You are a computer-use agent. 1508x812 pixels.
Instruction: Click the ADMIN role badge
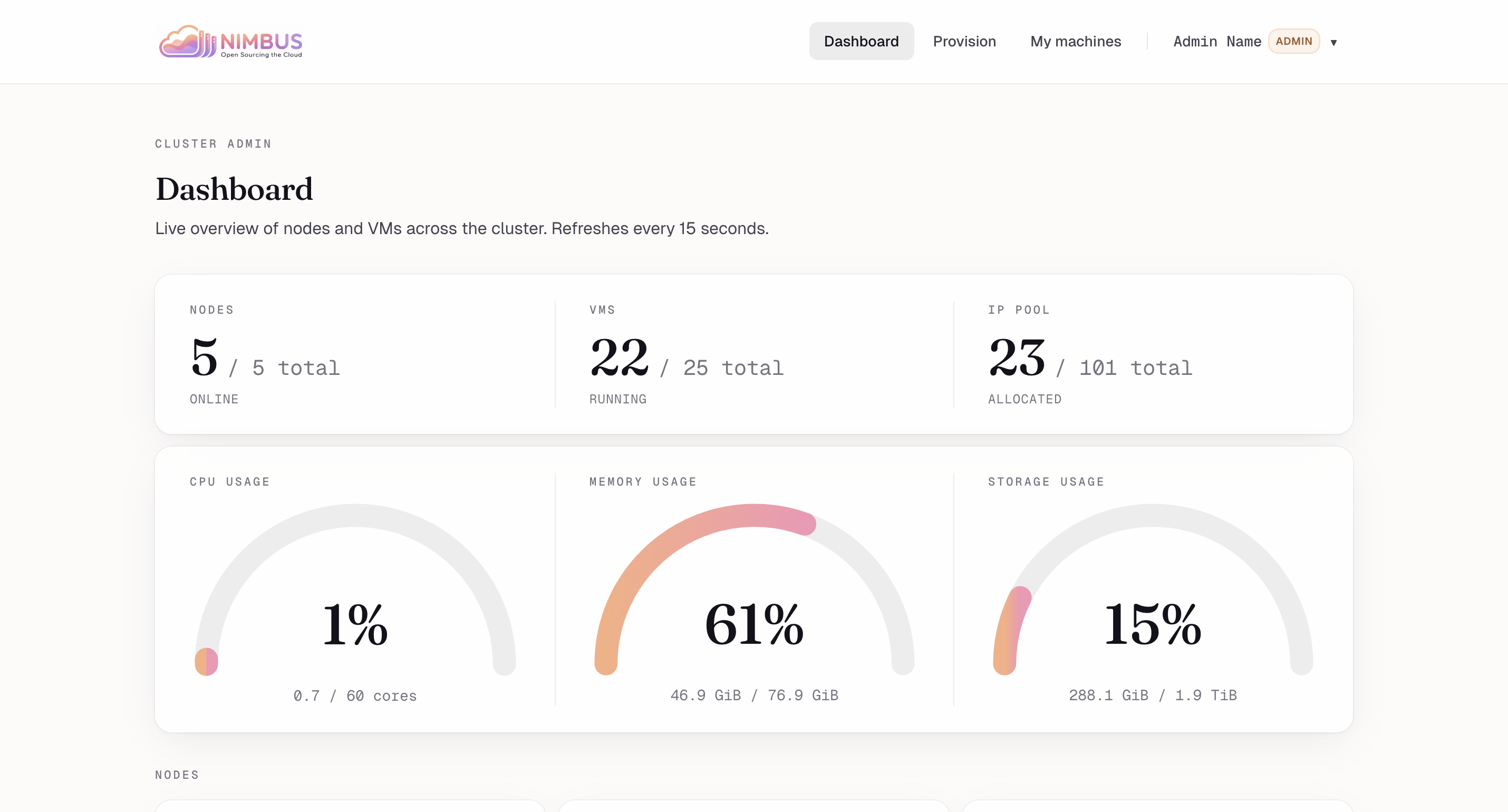(1293, 42)
